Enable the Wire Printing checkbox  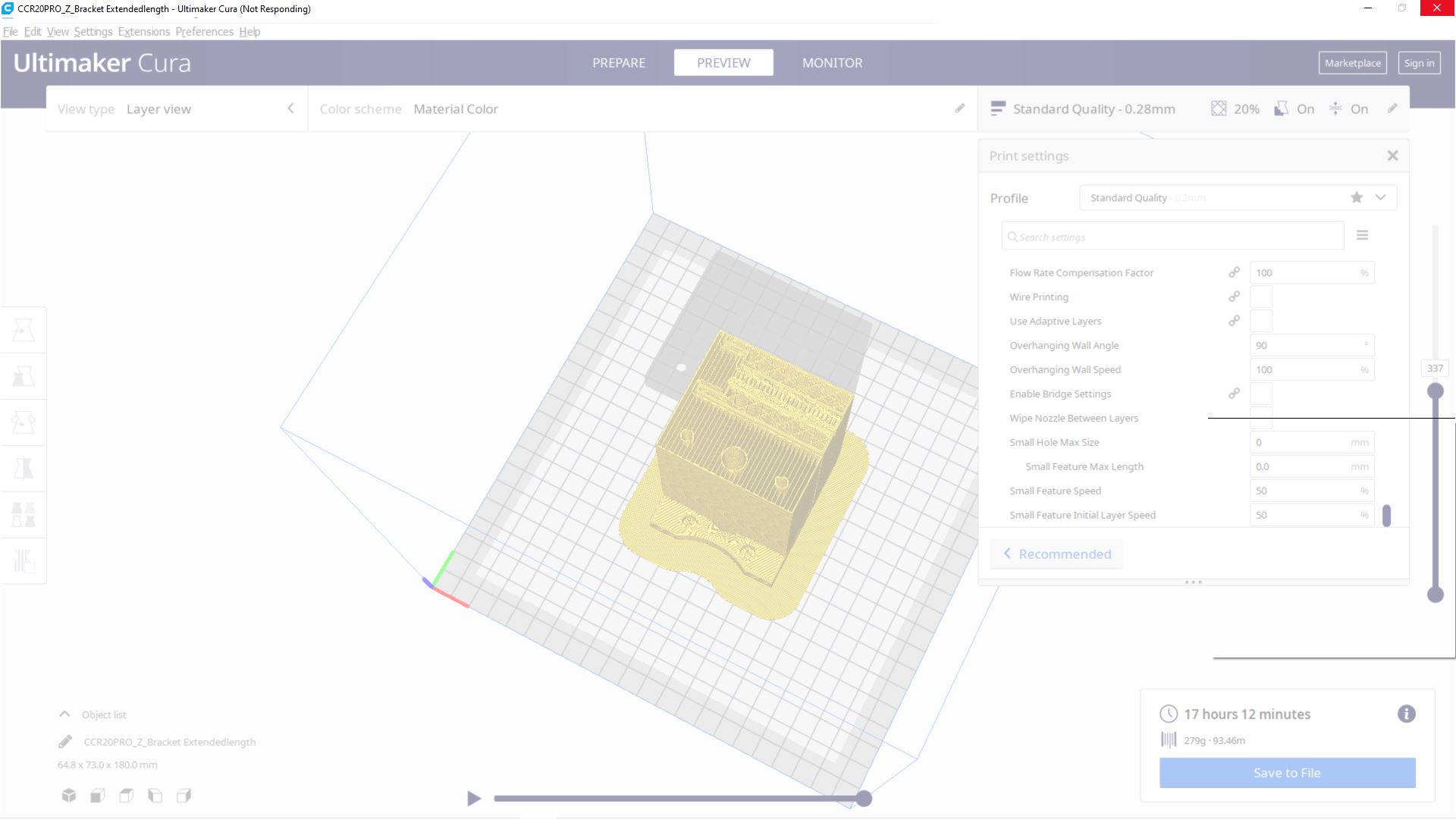(1260, 297)
